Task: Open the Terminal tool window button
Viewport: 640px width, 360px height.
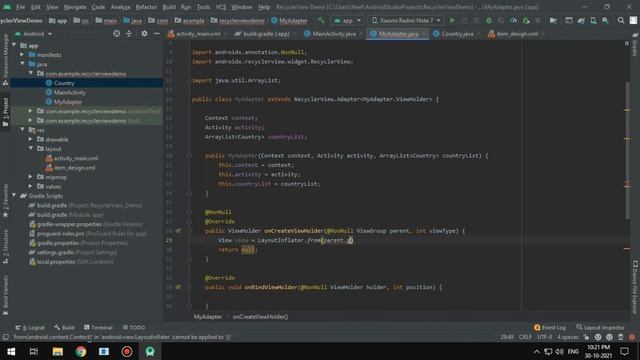Action: [98, 327]
